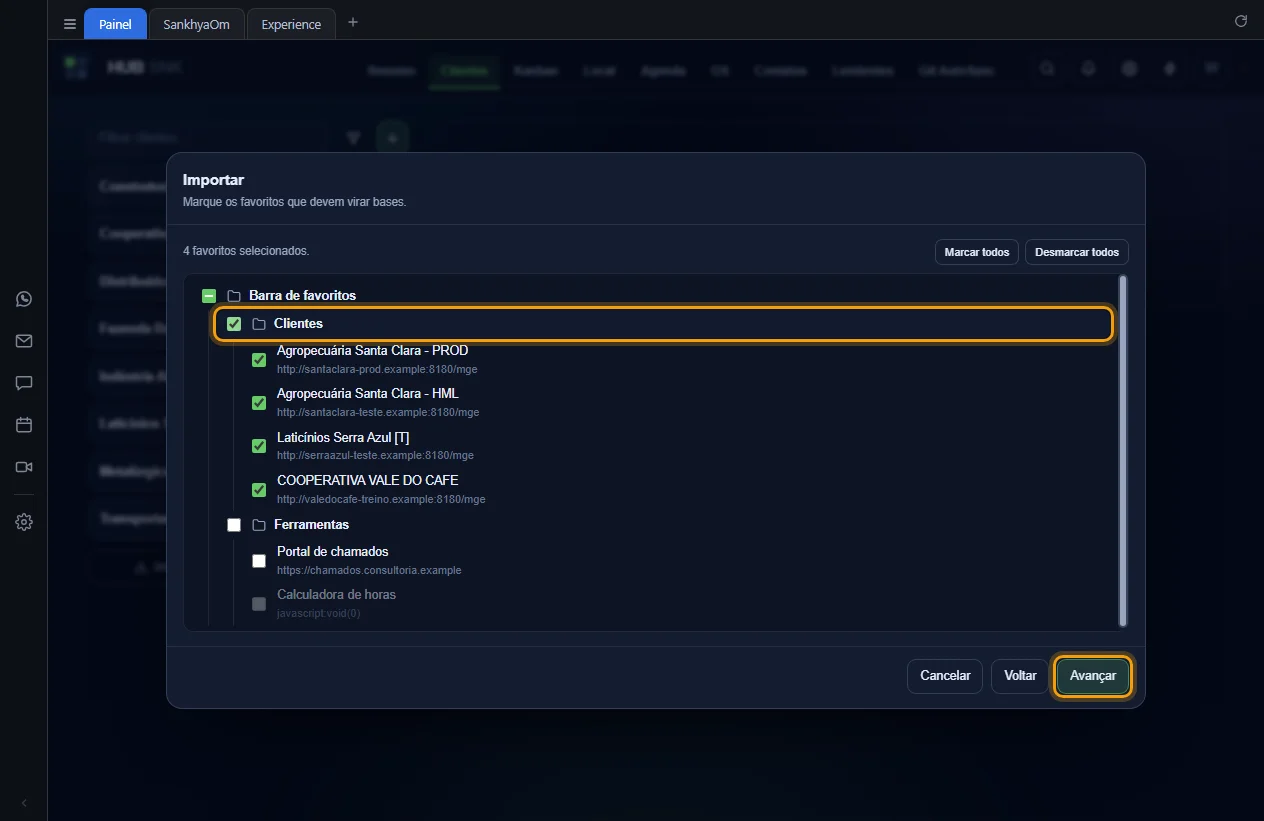Open the WhatsApp sidebar icon

[x=24, y=299]
